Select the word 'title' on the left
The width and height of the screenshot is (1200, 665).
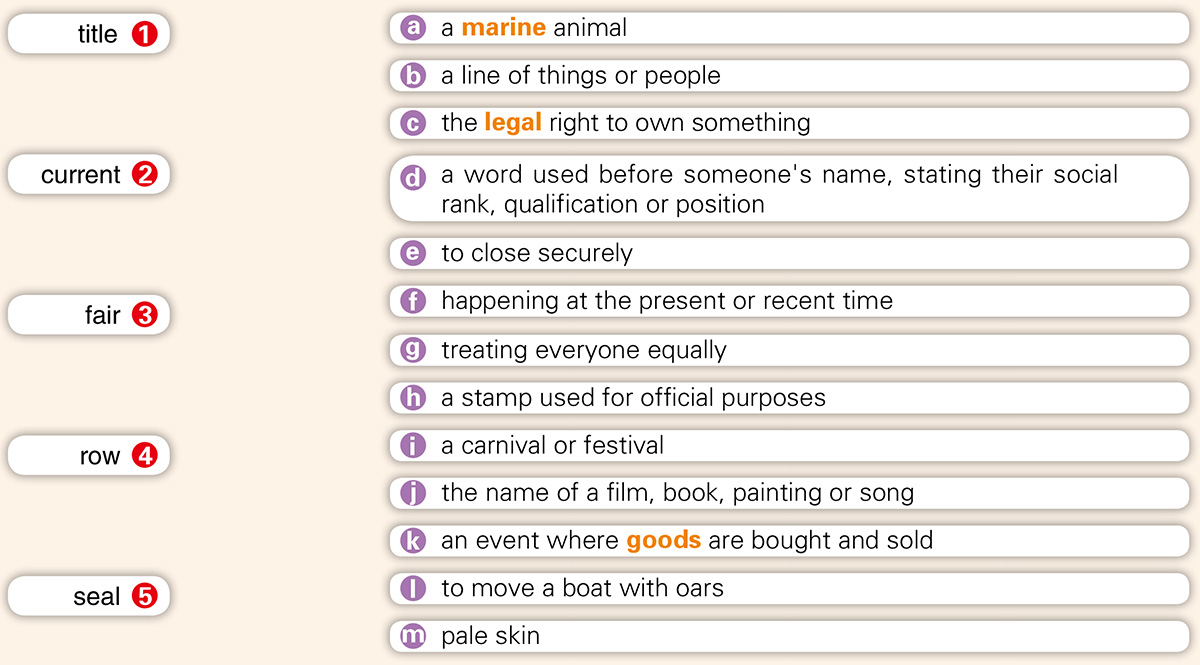coord(97,35)
